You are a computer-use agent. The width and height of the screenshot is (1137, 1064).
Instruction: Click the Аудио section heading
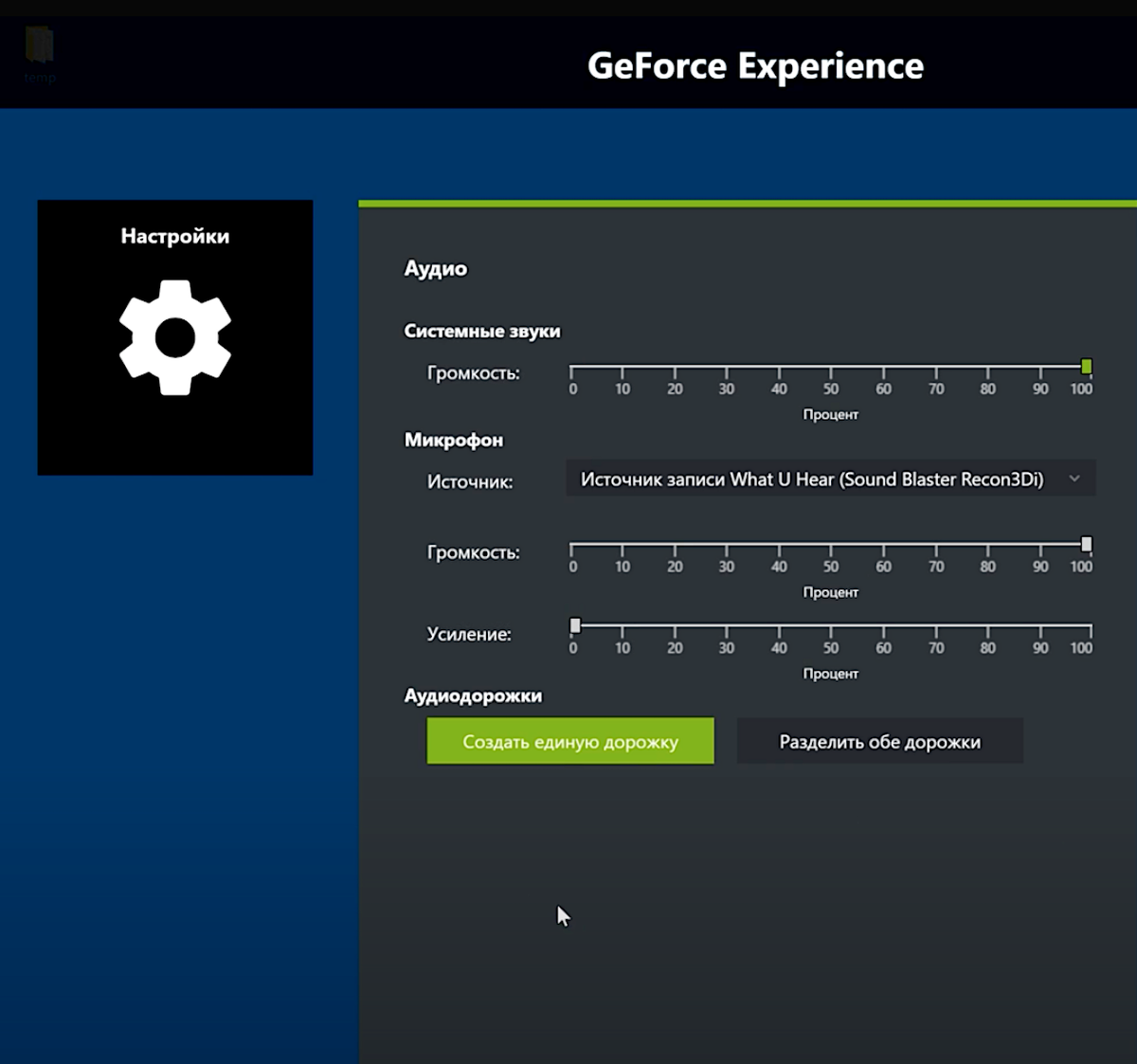pos(436,268)
